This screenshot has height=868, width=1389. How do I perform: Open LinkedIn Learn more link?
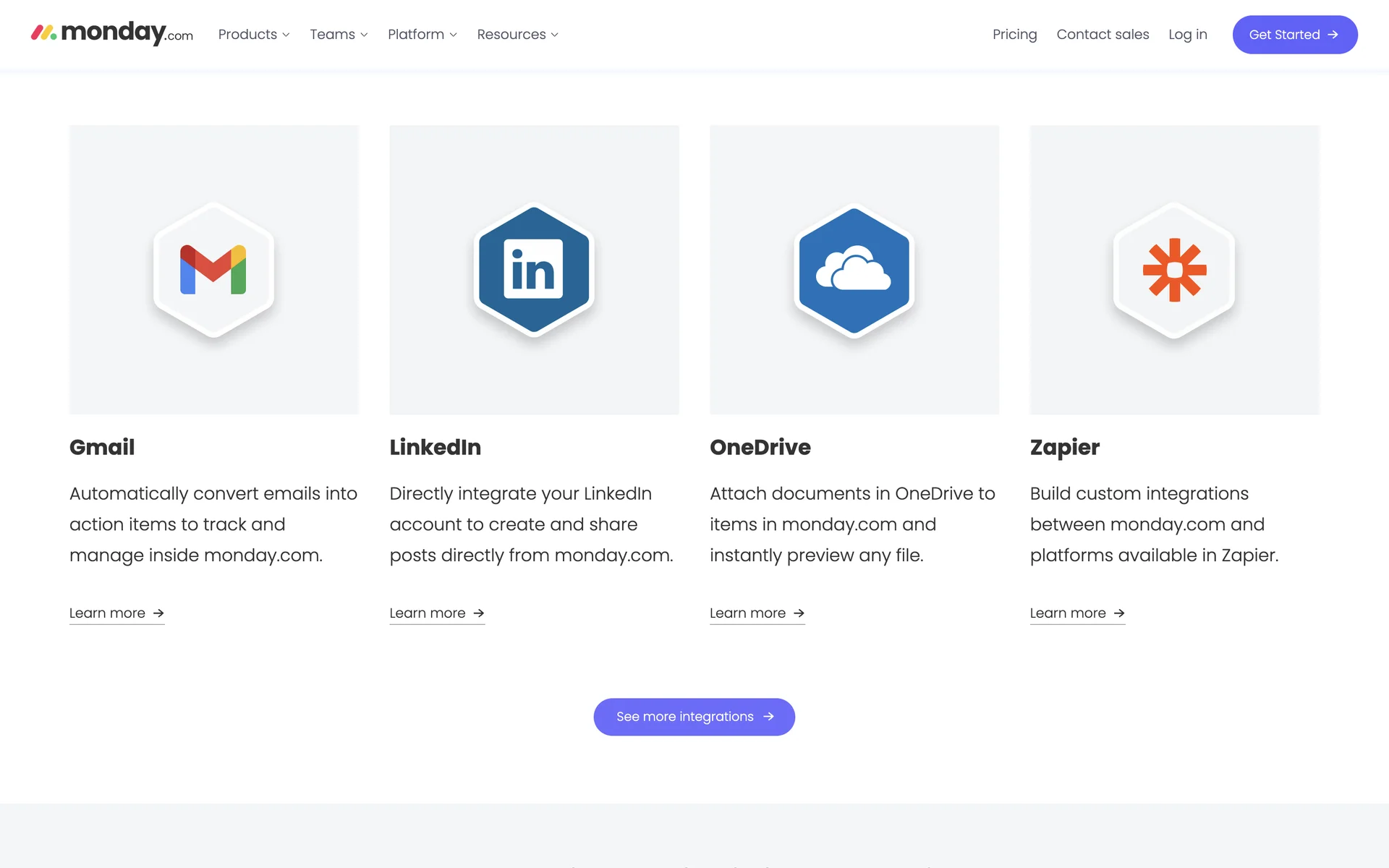(x=428, y=613)
